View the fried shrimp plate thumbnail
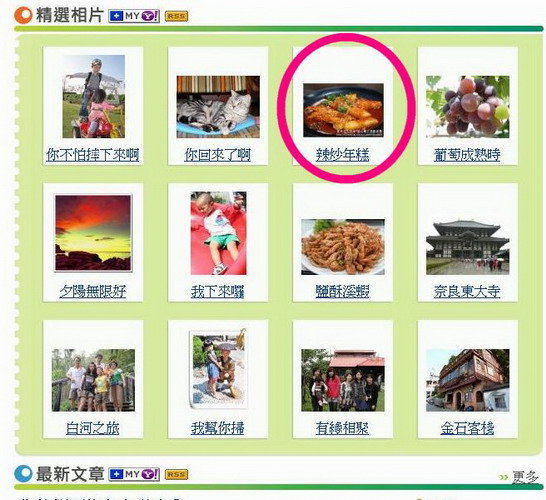The image size is (546, 500). [343, 247]
